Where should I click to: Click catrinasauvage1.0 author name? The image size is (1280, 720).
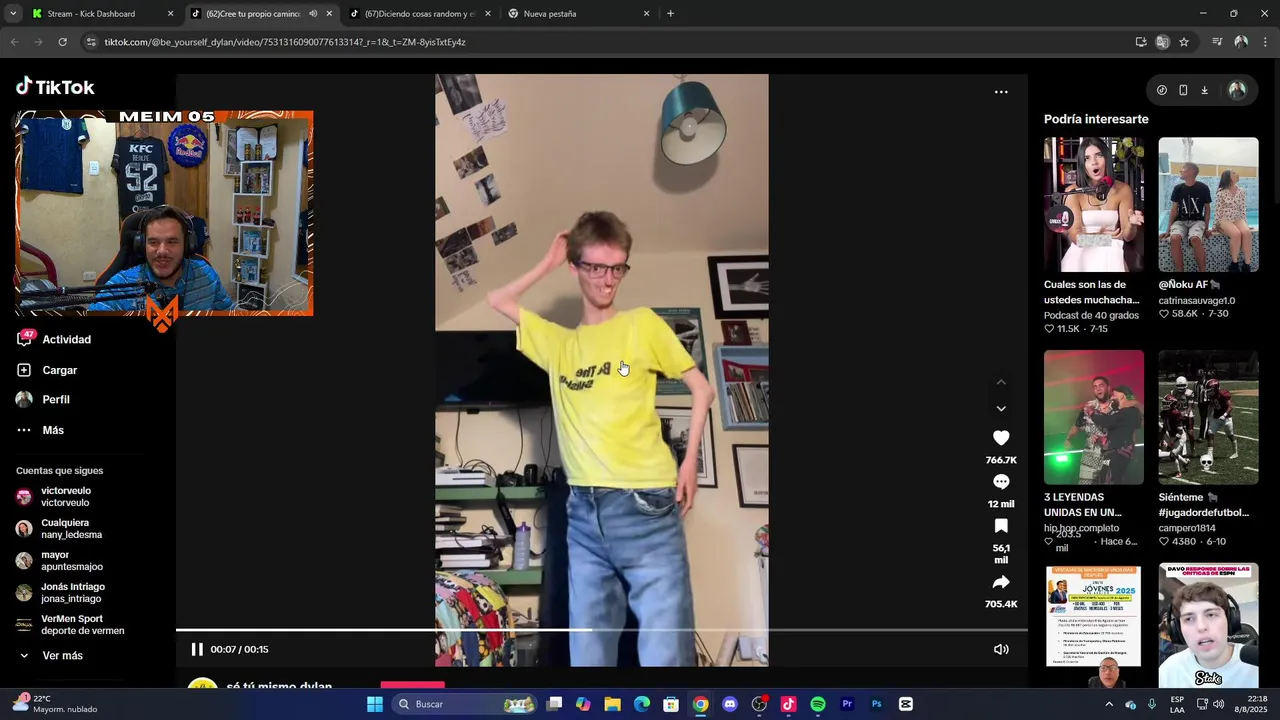(1197, 300)
